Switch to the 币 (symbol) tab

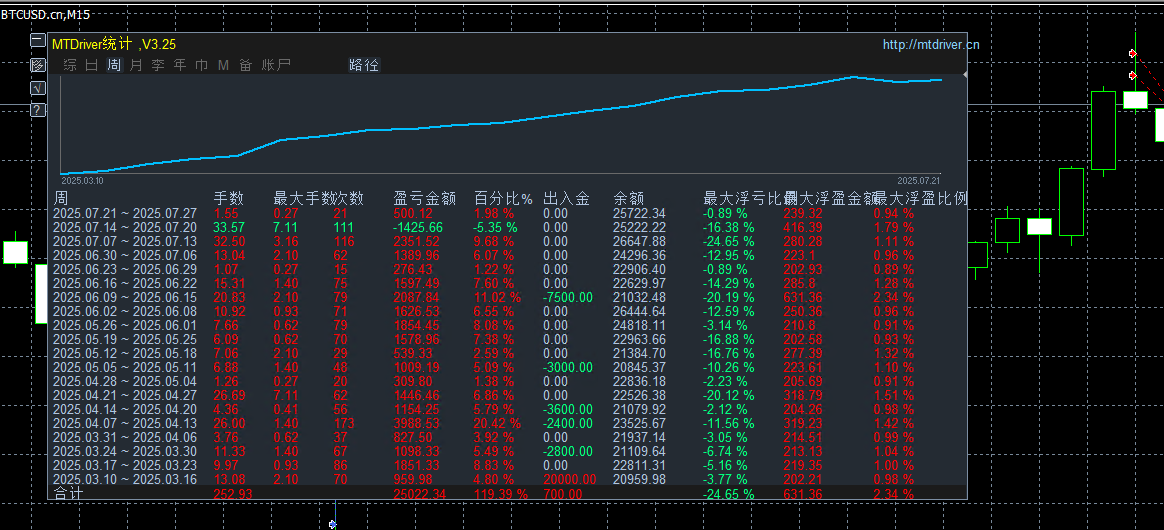click(201, 65)
